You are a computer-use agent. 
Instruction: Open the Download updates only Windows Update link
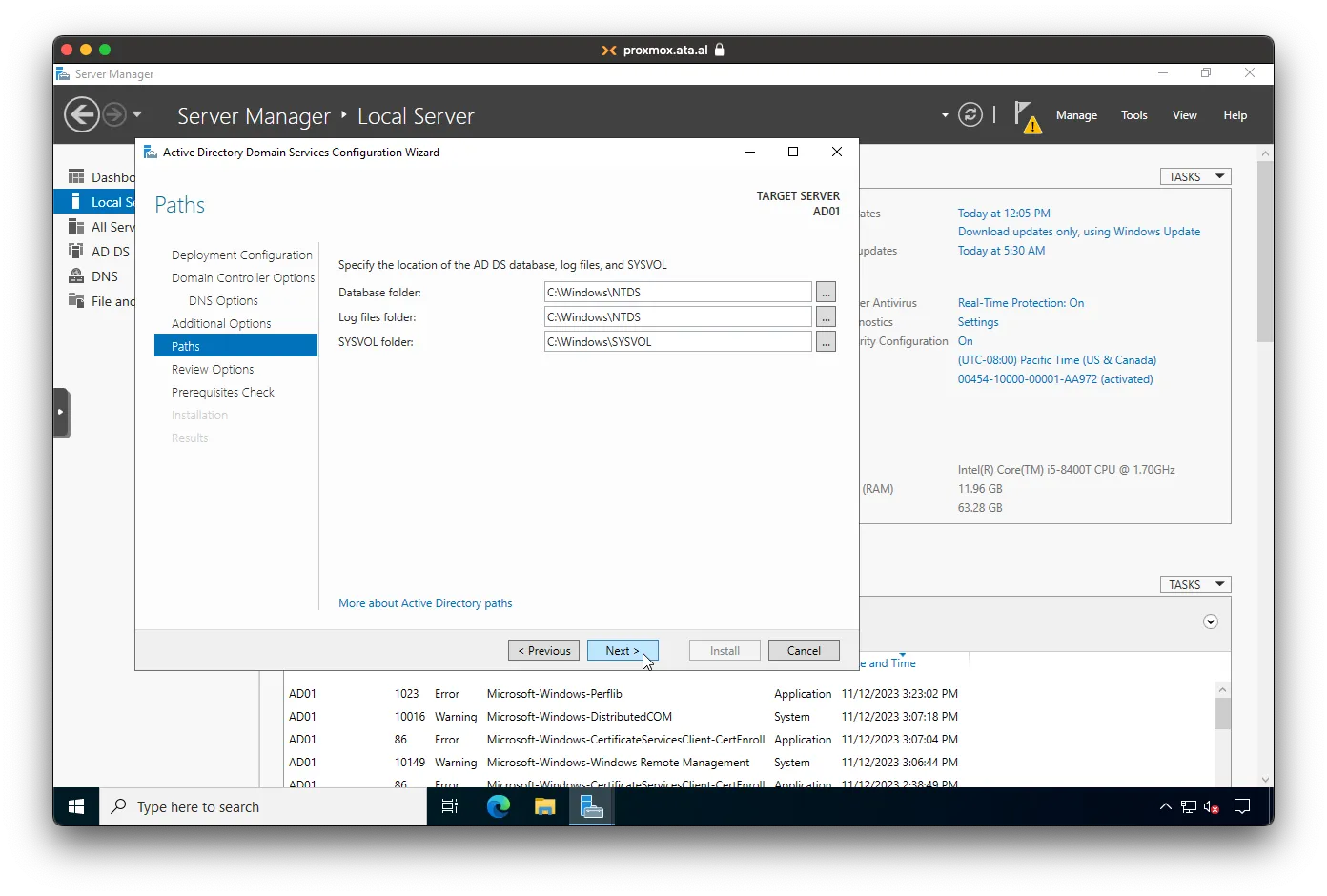[x=1079, y=232]
